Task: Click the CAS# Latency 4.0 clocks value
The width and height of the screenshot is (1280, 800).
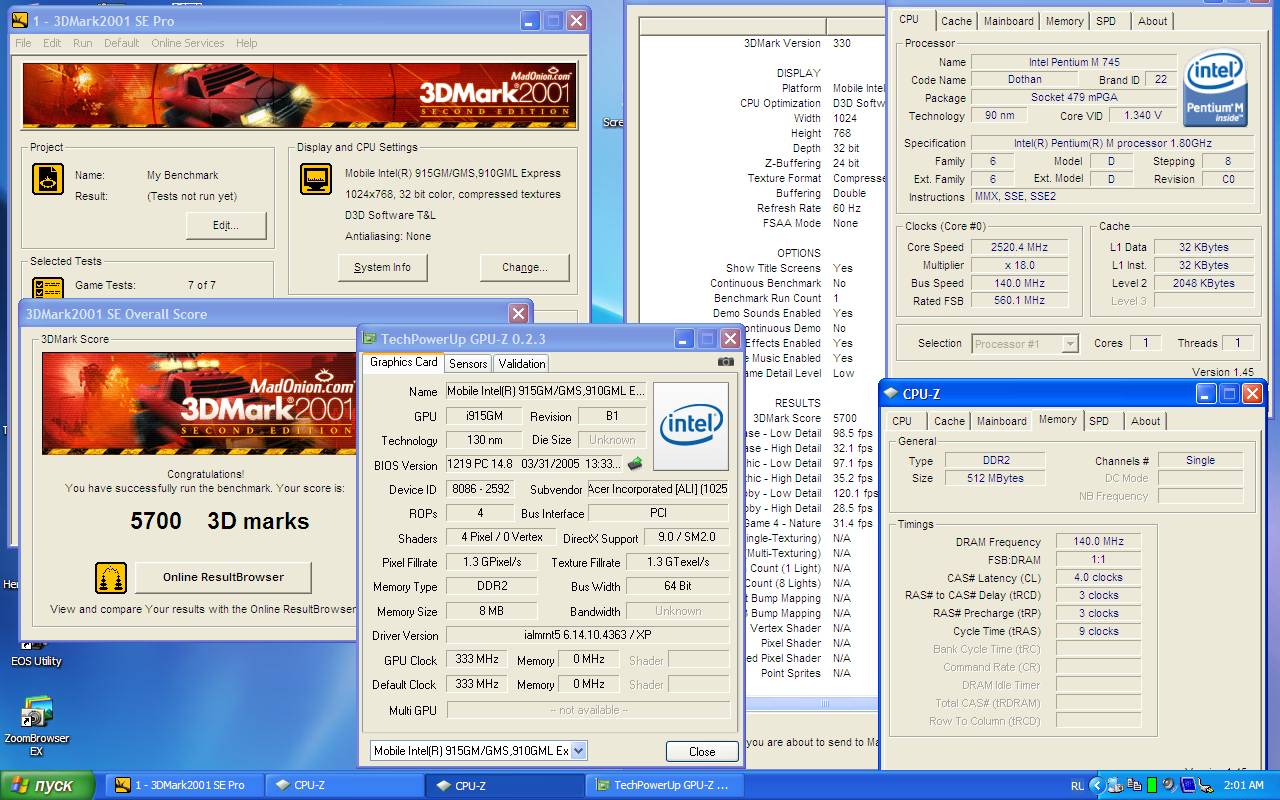Action: (x=1098, y=577)
